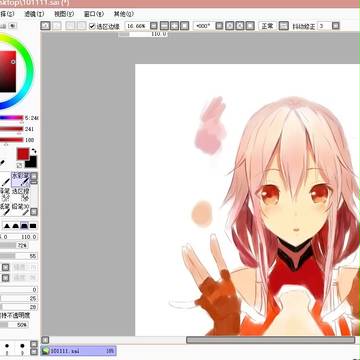Adjust the dilution slider showing 25
The height and width of the screenshot is (360, 360).
19,298
